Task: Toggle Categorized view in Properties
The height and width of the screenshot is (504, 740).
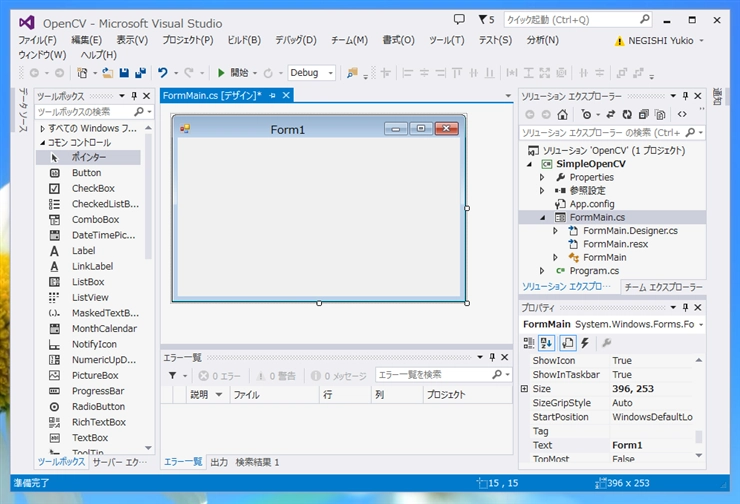Action: coord(529,343)
